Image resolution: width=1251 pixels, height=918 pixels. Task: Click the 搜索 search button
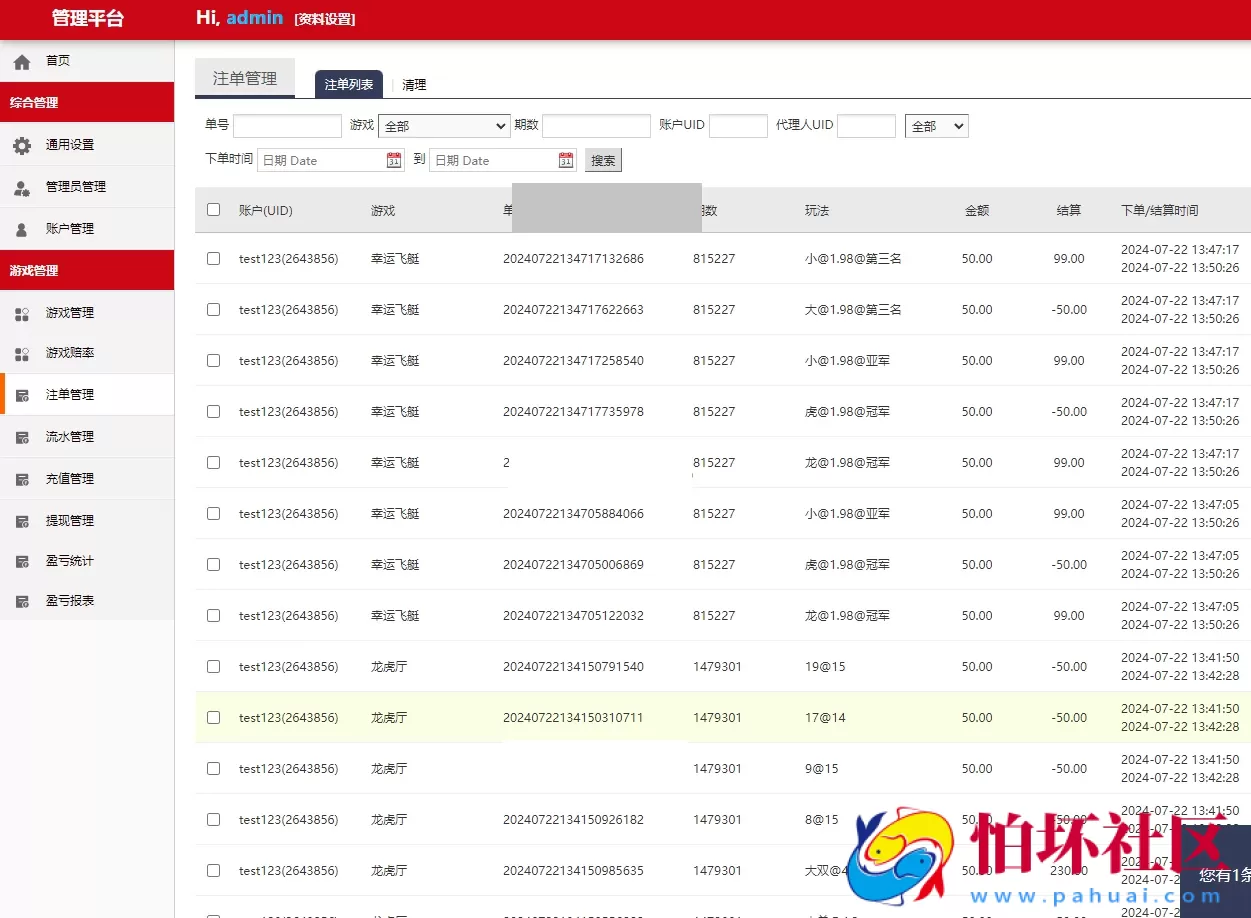(x=603, y=159)
